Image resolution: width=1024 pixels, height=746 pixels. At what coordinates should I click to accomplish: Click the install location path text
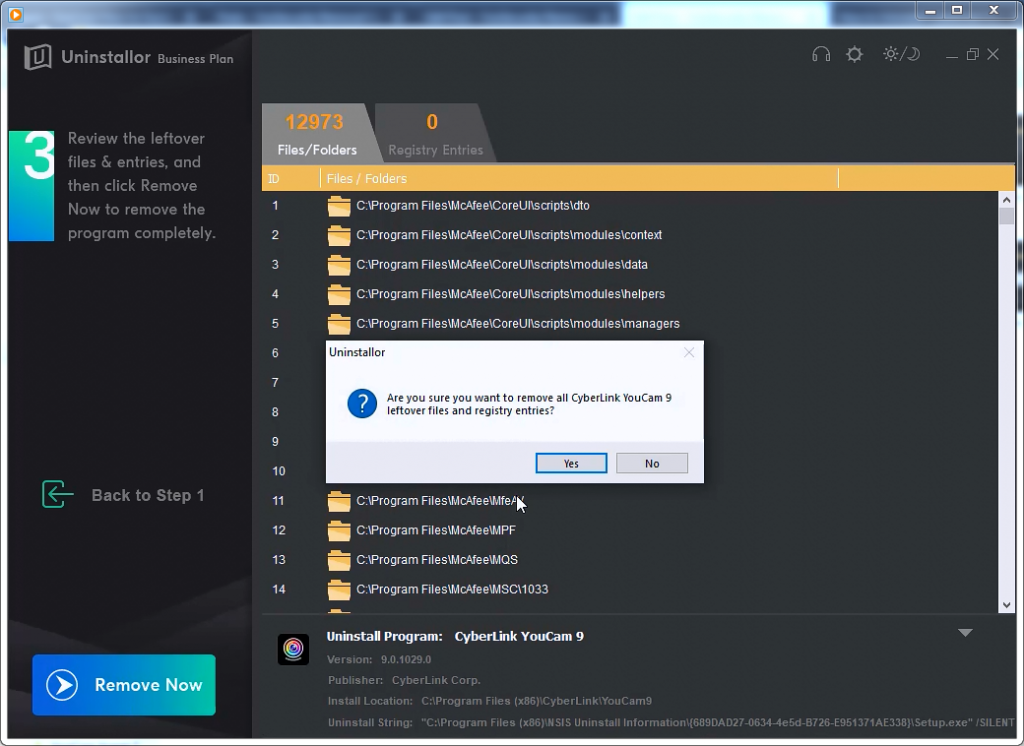tap(536, 701)
